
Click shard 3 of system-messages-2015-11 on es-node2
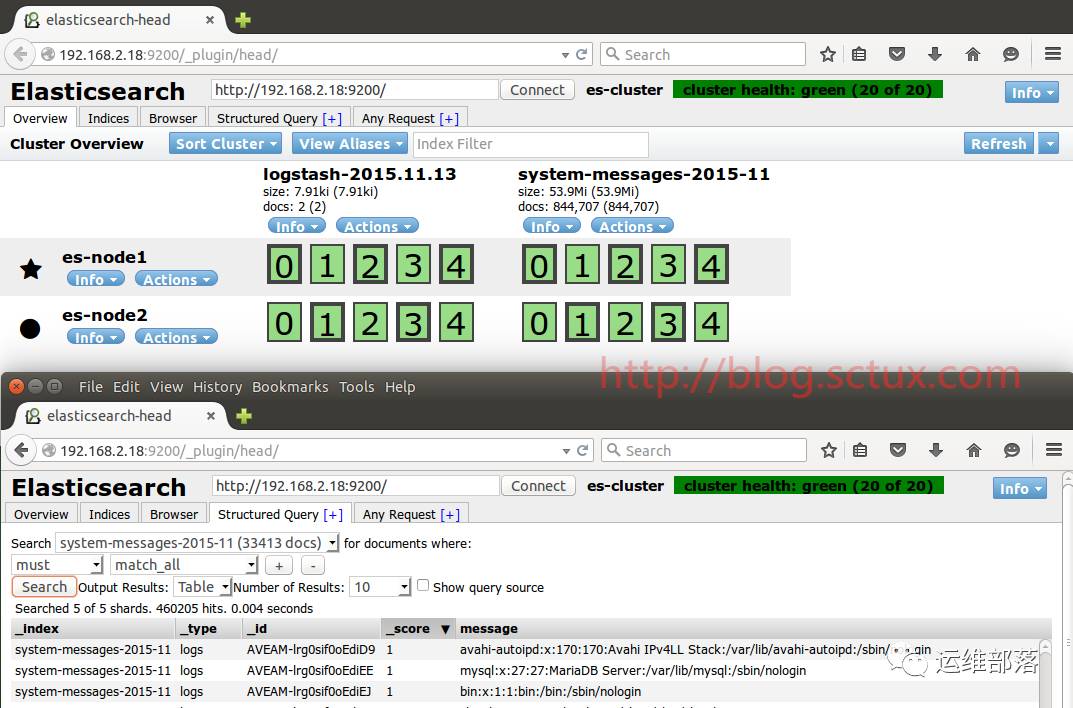click(x=669, y=322)
